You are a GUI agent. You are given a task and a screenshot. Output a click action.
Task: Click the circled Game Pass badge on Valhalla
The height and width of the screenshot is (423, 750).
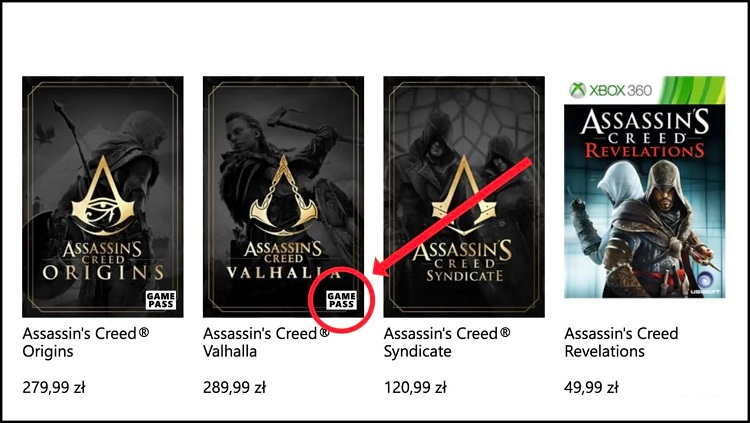[x=341, y=298]
